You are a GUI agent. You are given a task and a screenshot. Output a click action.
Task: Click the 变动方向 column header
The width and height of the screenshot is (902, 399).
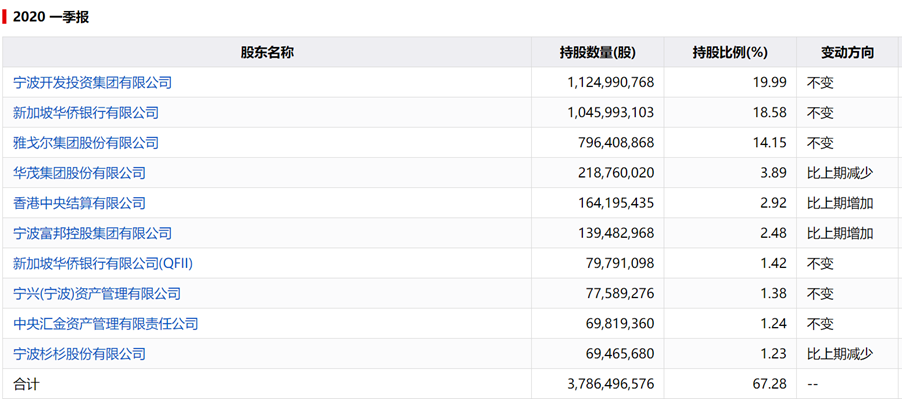pyautogui.click(x=847, y=52)
